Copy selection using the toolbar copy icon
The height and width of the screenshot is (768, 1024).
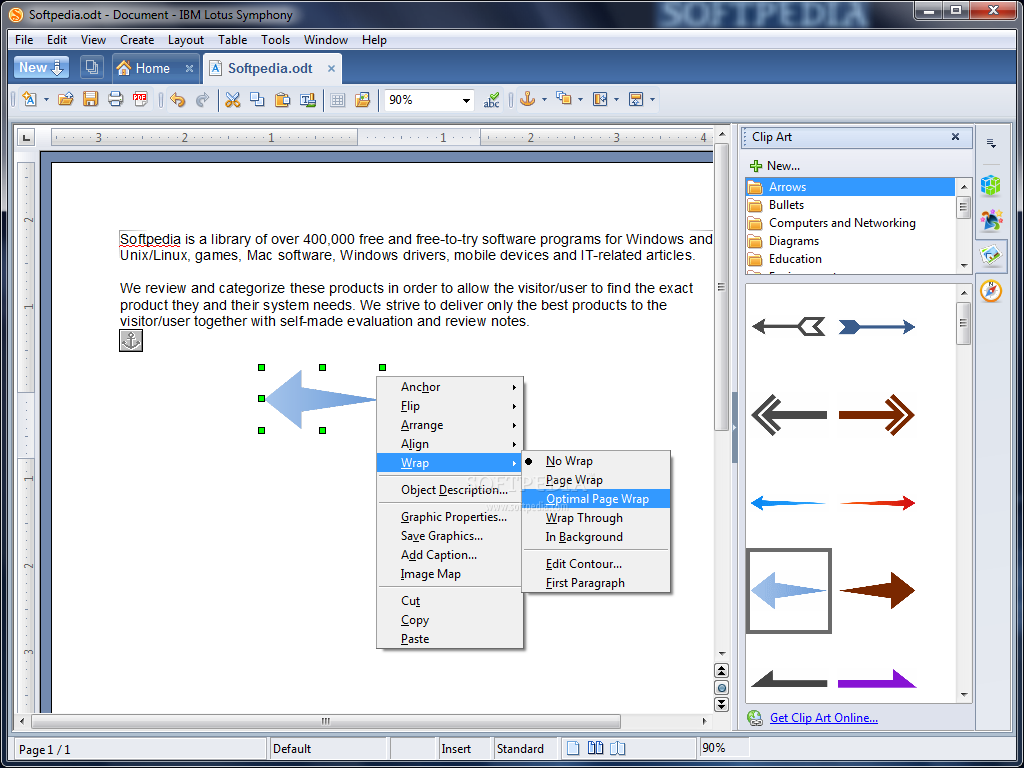(x=257, y=99)
